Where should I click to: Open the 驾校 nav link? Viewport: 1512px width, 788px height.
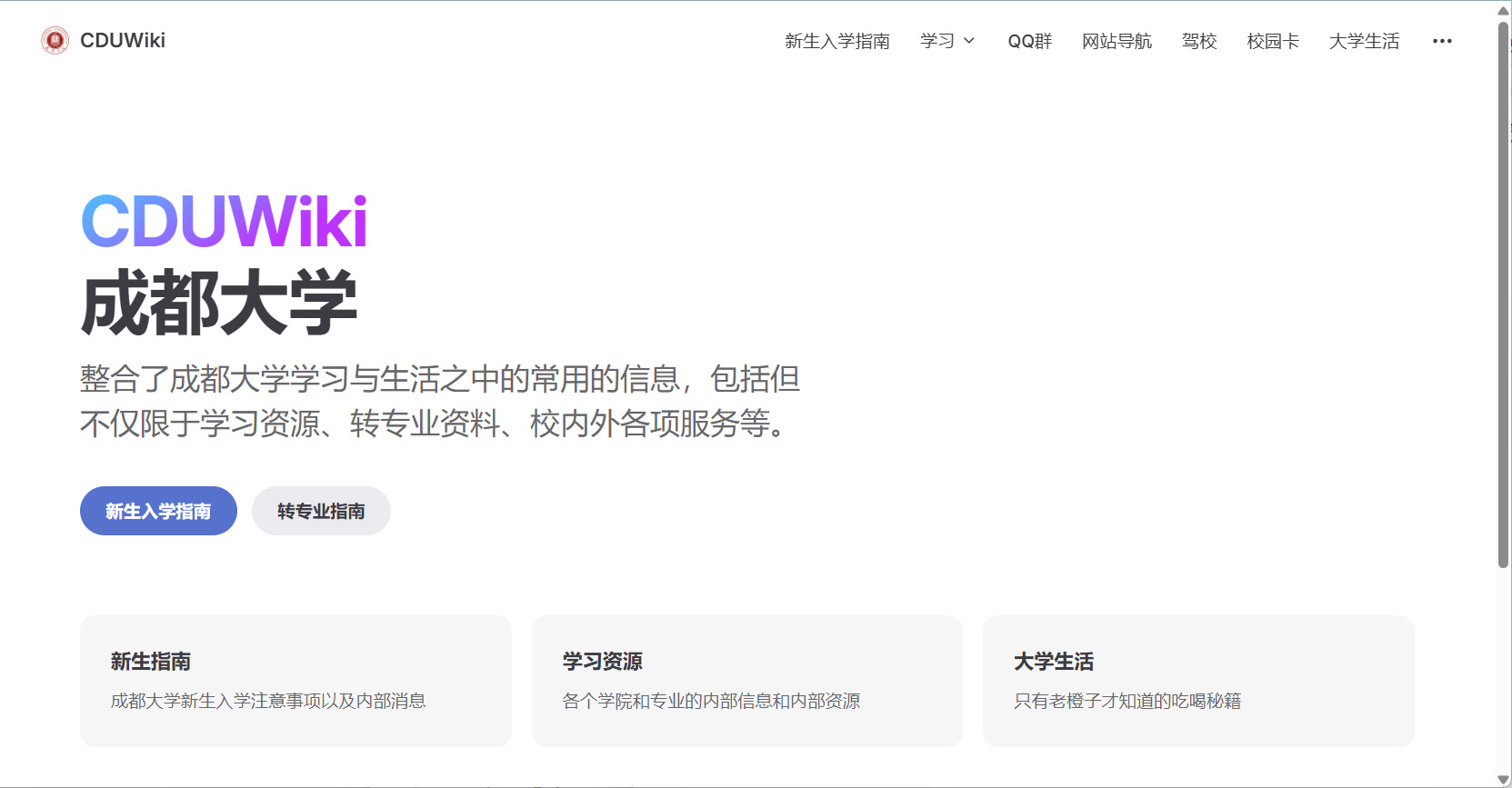tap(1199, 41)
